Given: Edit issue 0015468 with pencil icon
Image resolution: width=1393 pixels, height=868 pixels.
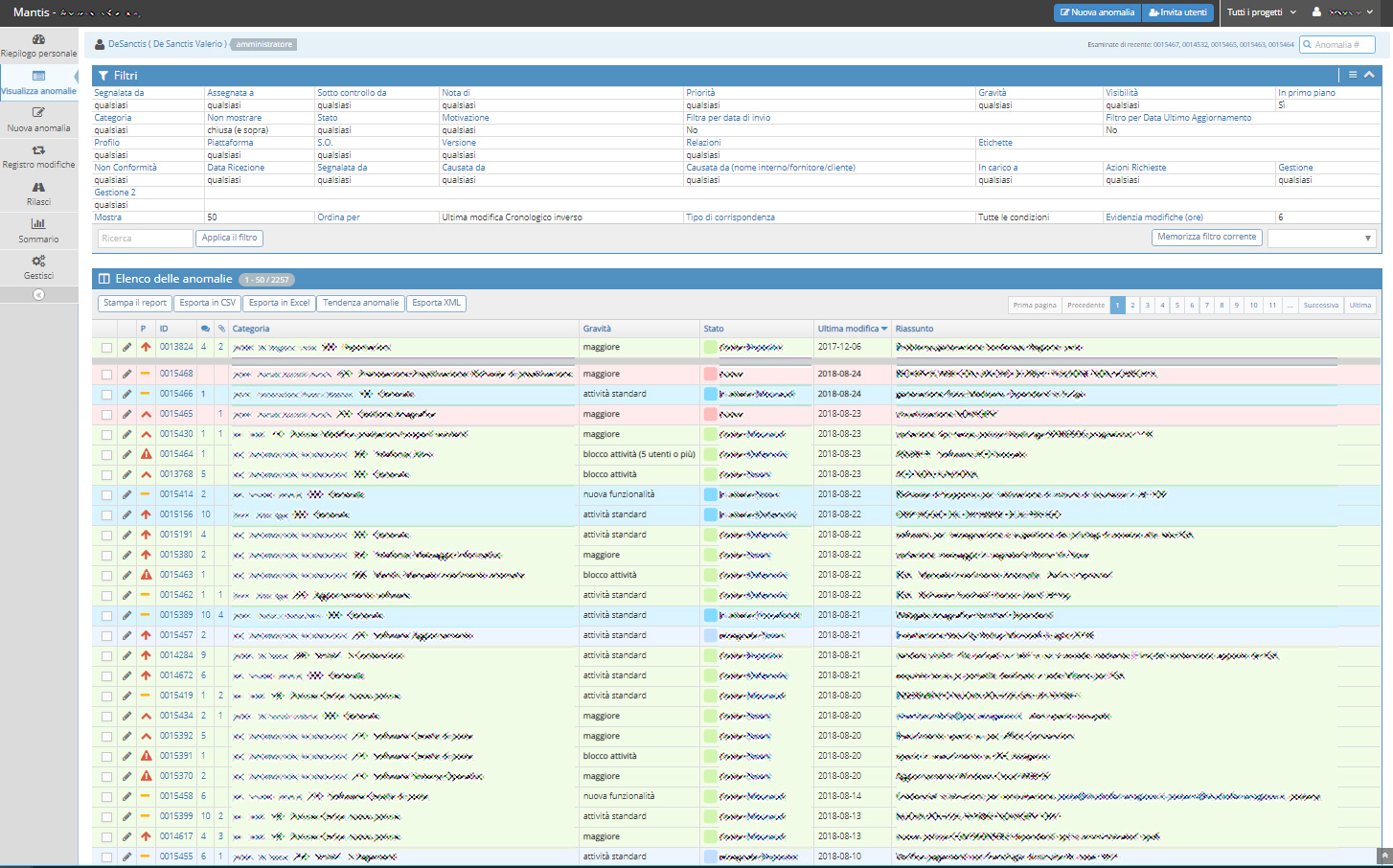Looking at the screenshot, I should (126, 374).
